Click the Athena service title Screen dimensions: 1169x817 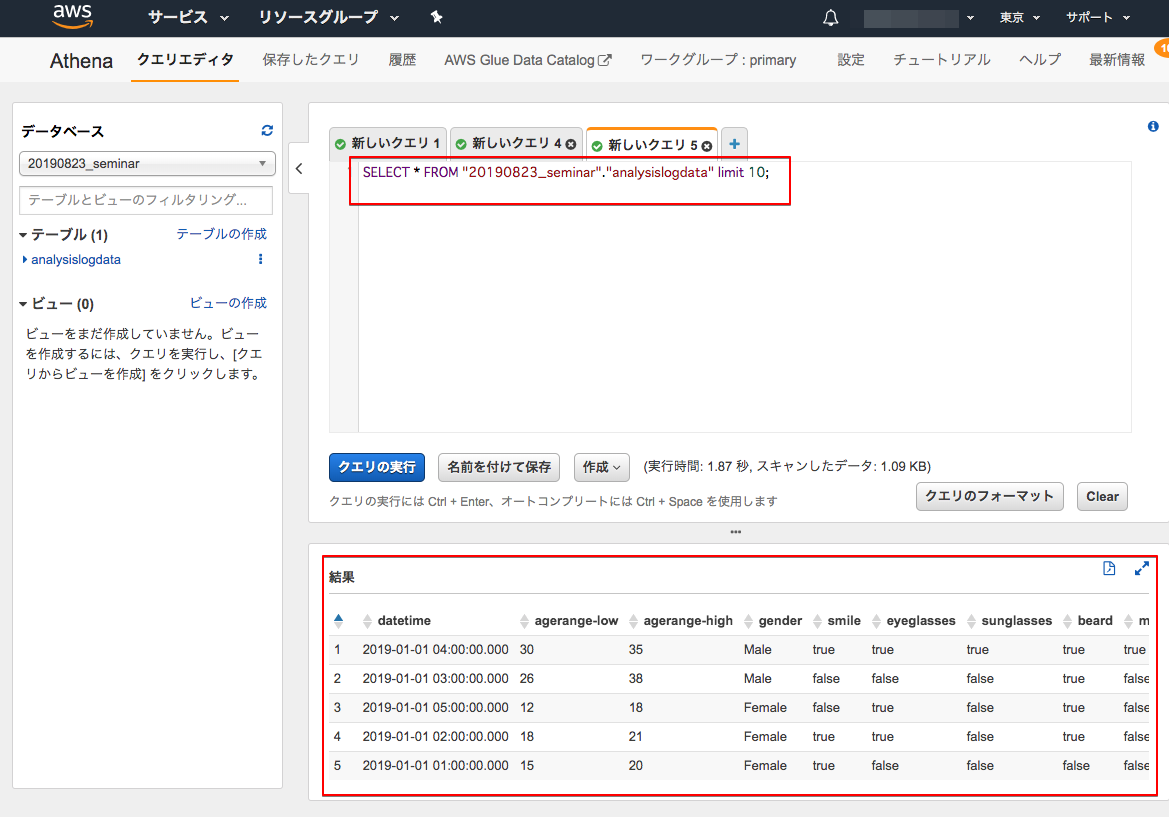(x=81, y=60)
